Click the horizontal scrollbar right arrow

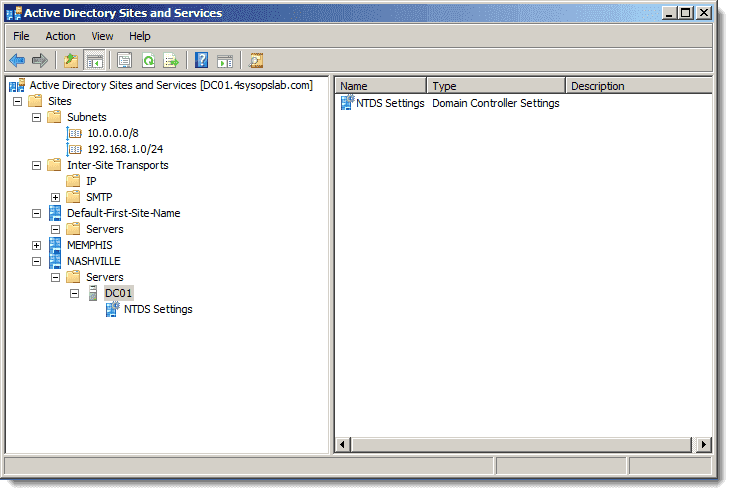[703, 445]
